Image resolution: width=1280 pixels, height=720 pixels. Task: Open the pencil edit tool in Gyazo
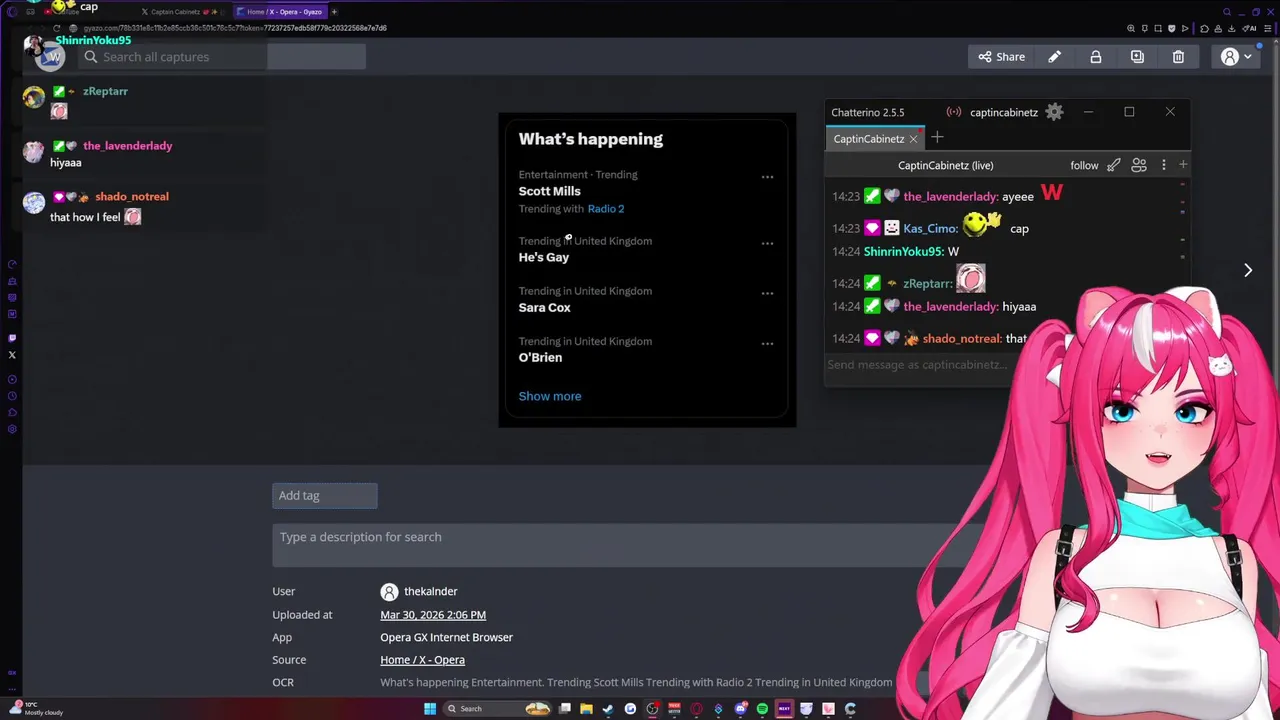pos(1054,57)
